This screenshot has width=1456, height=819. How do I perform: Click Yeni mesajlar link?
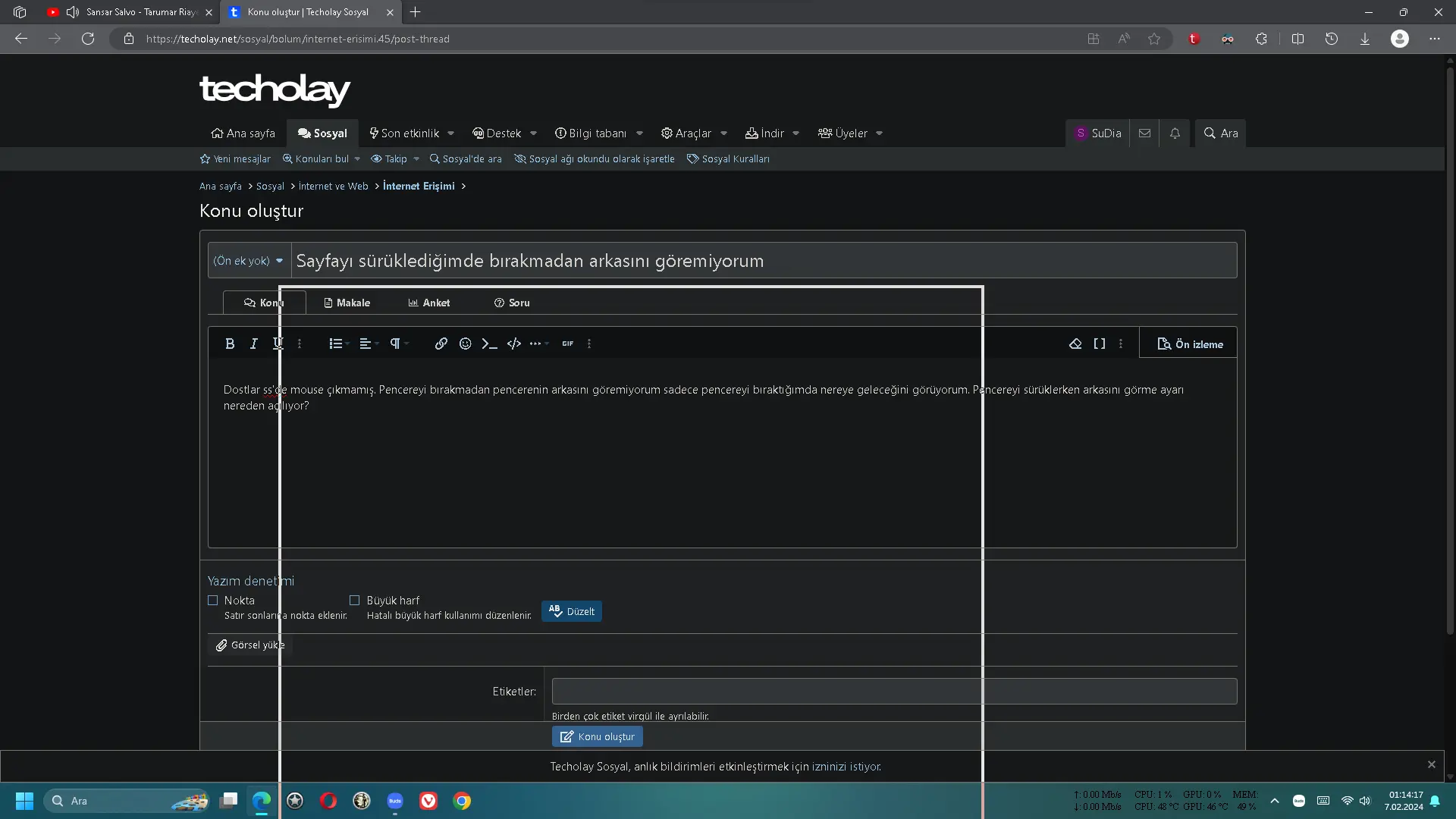click(235, 159)
